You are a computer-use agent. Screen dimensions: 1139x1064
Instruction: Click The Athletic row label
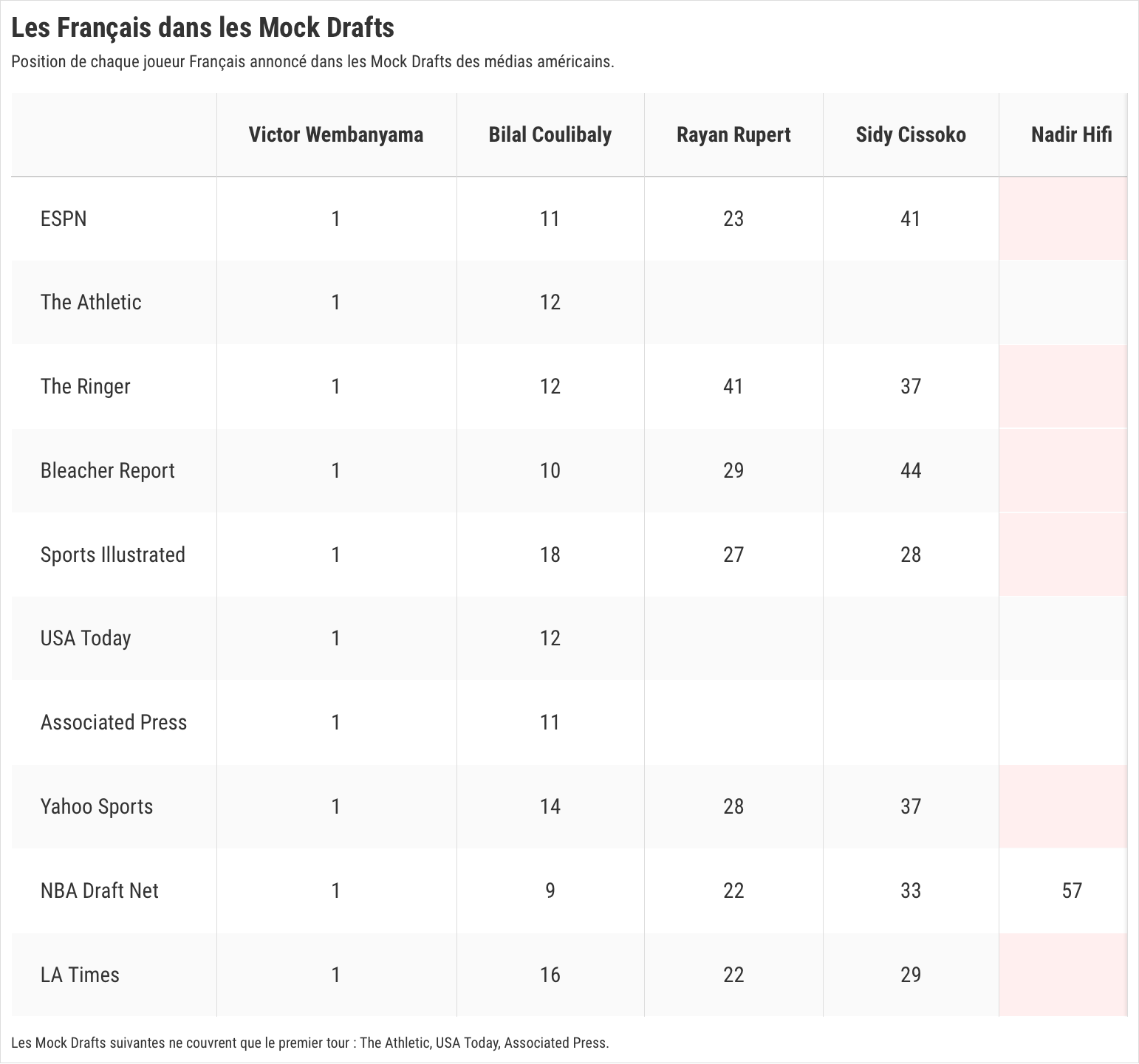pyautogui.click(x=91, y=303)
